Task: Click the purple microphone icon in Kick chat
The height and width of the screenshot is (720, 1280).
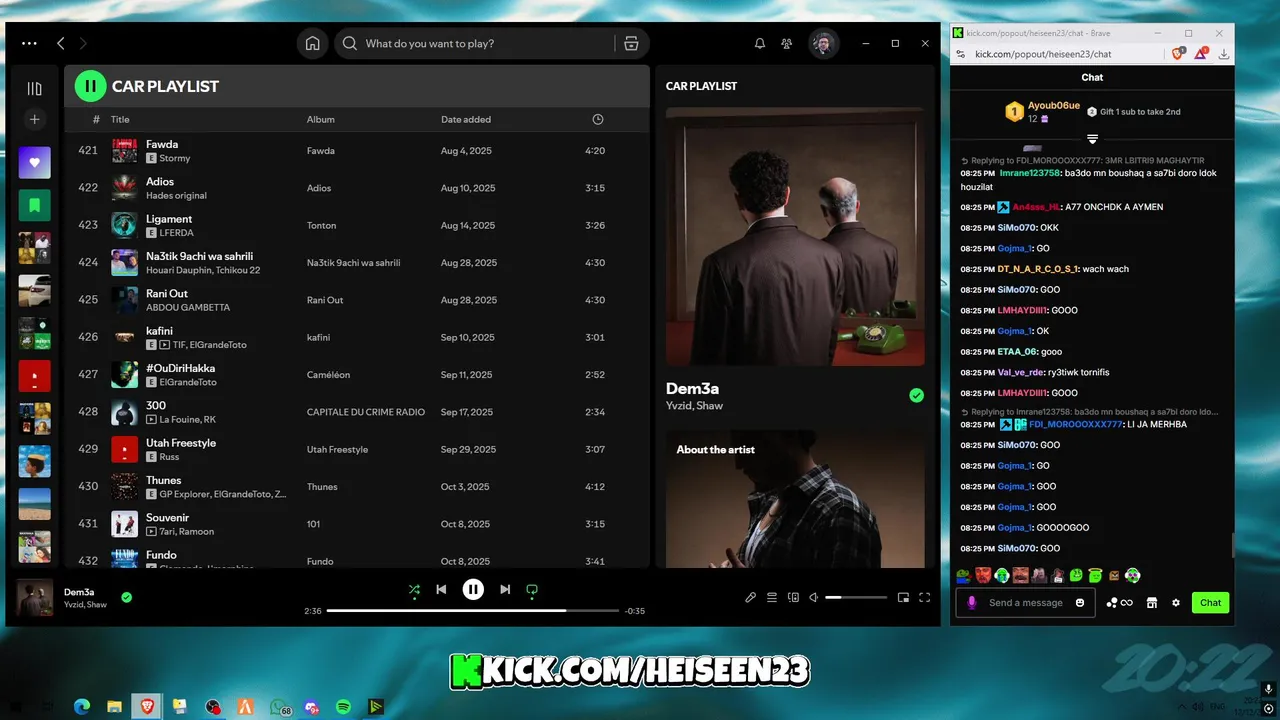Action: click(x=971, y=603)
